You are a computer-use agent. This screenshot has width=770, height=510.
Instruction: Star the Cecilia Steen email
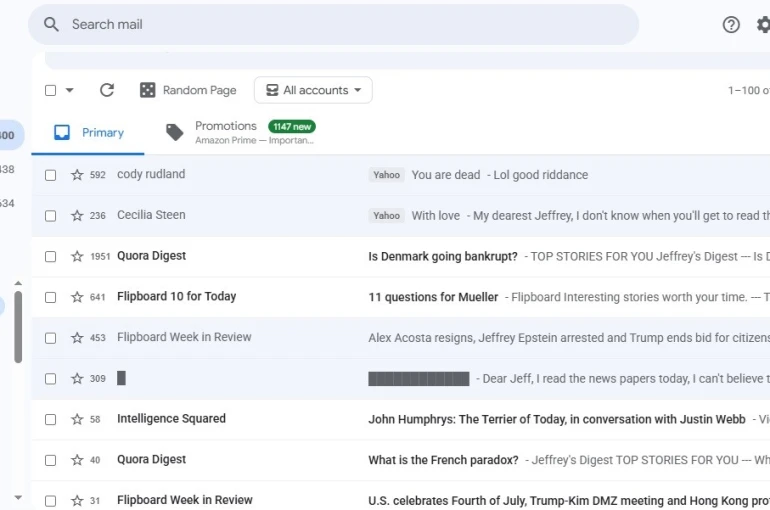(77, 216)
